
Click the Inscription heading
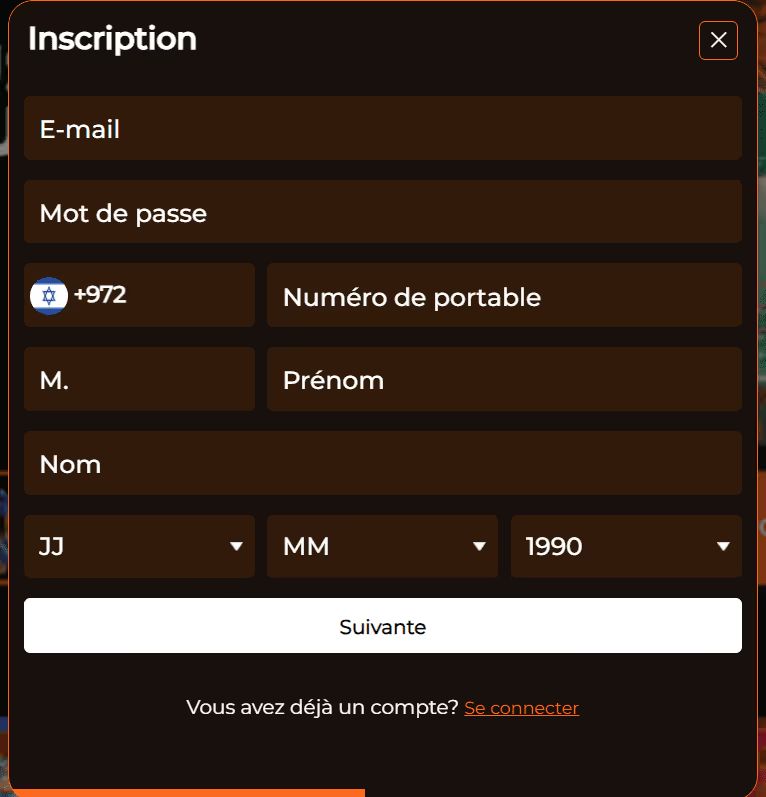[112, 39]
